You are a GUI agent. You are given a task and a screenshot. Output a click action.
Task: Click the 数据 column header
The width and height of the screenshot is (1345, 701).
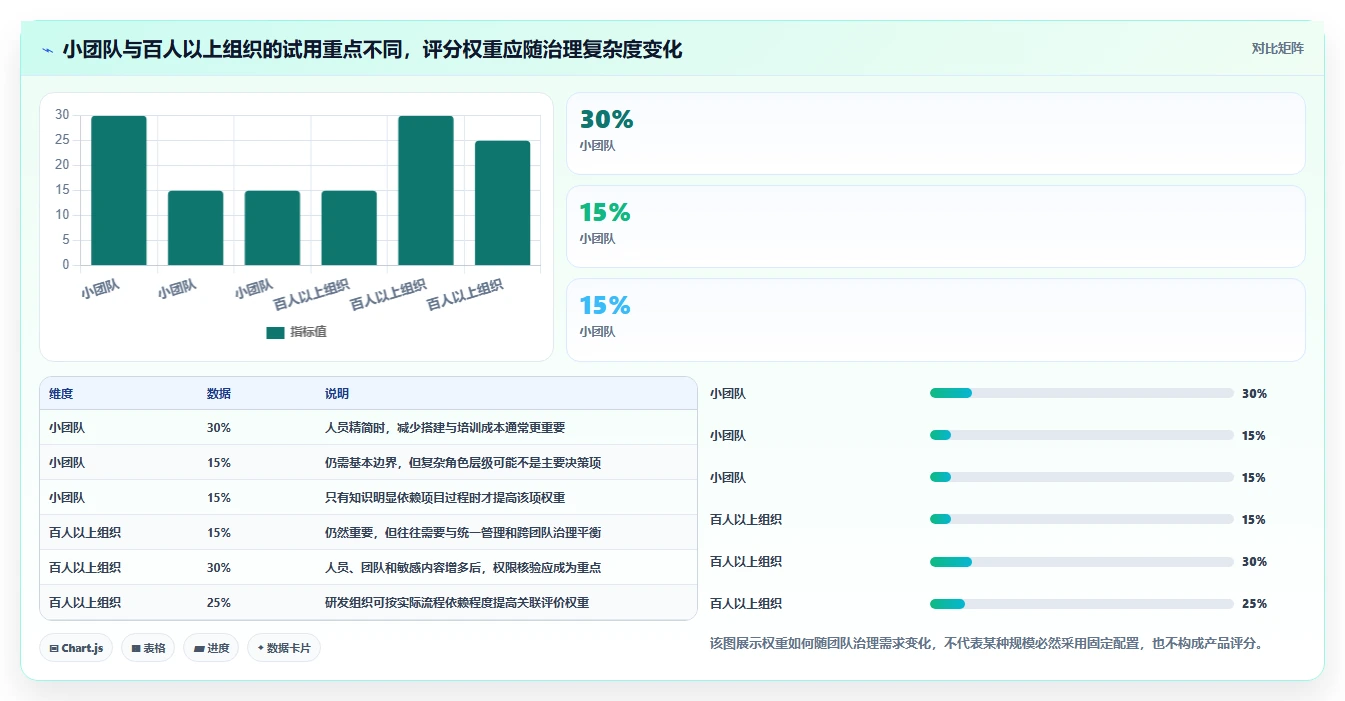point(219,394)
